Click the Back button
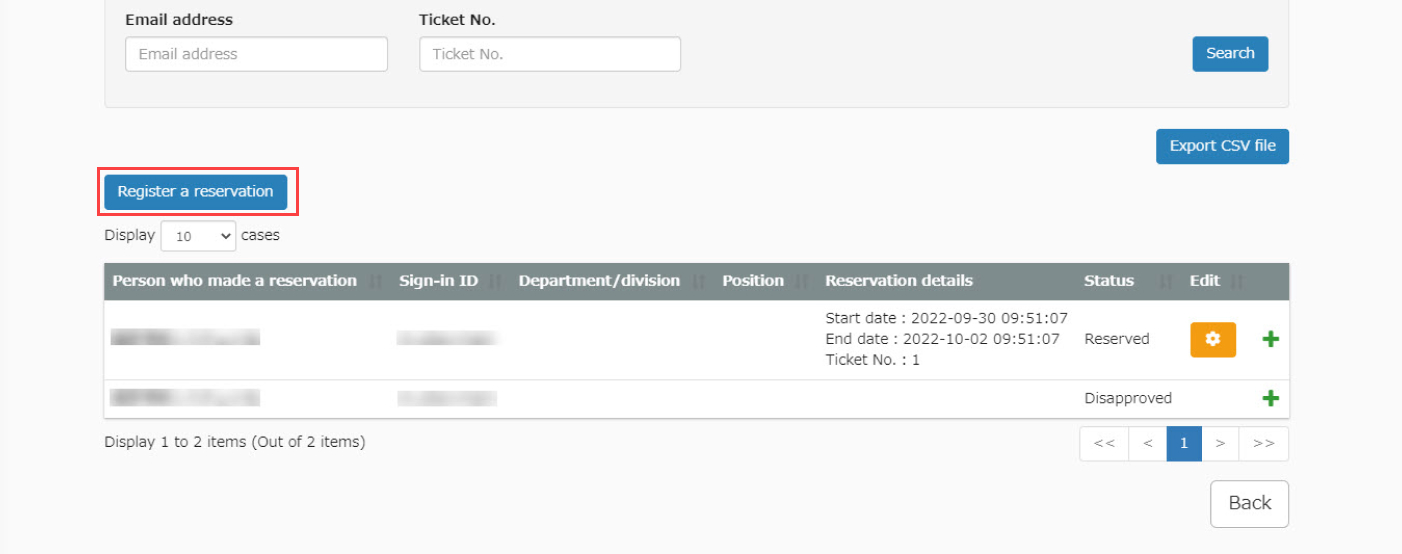 [x=1249, y=503]
